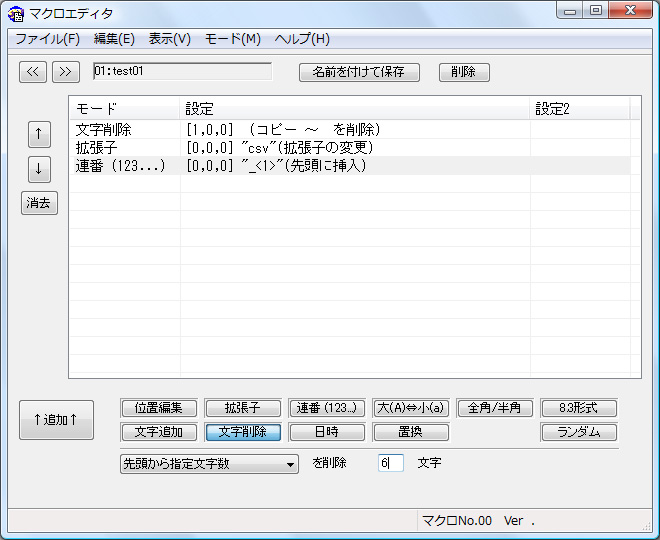This screenshot has width=660, height=540.
Task: Click the 設定2 column header
Action: [580, 109]
